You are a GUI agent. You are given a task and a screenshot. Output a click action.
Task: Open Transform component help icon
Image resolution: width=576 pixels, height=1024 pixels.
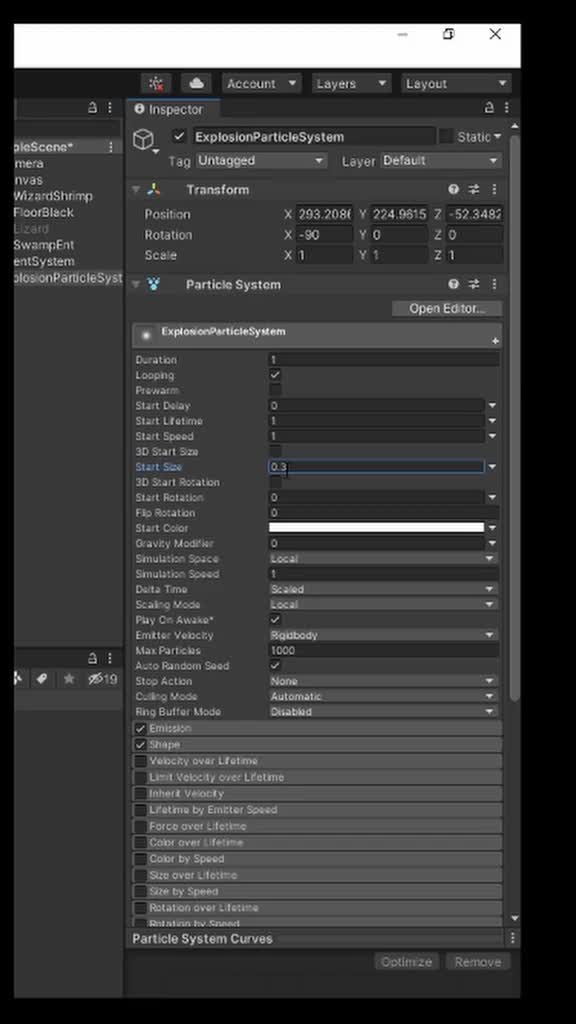click(453, 189)
